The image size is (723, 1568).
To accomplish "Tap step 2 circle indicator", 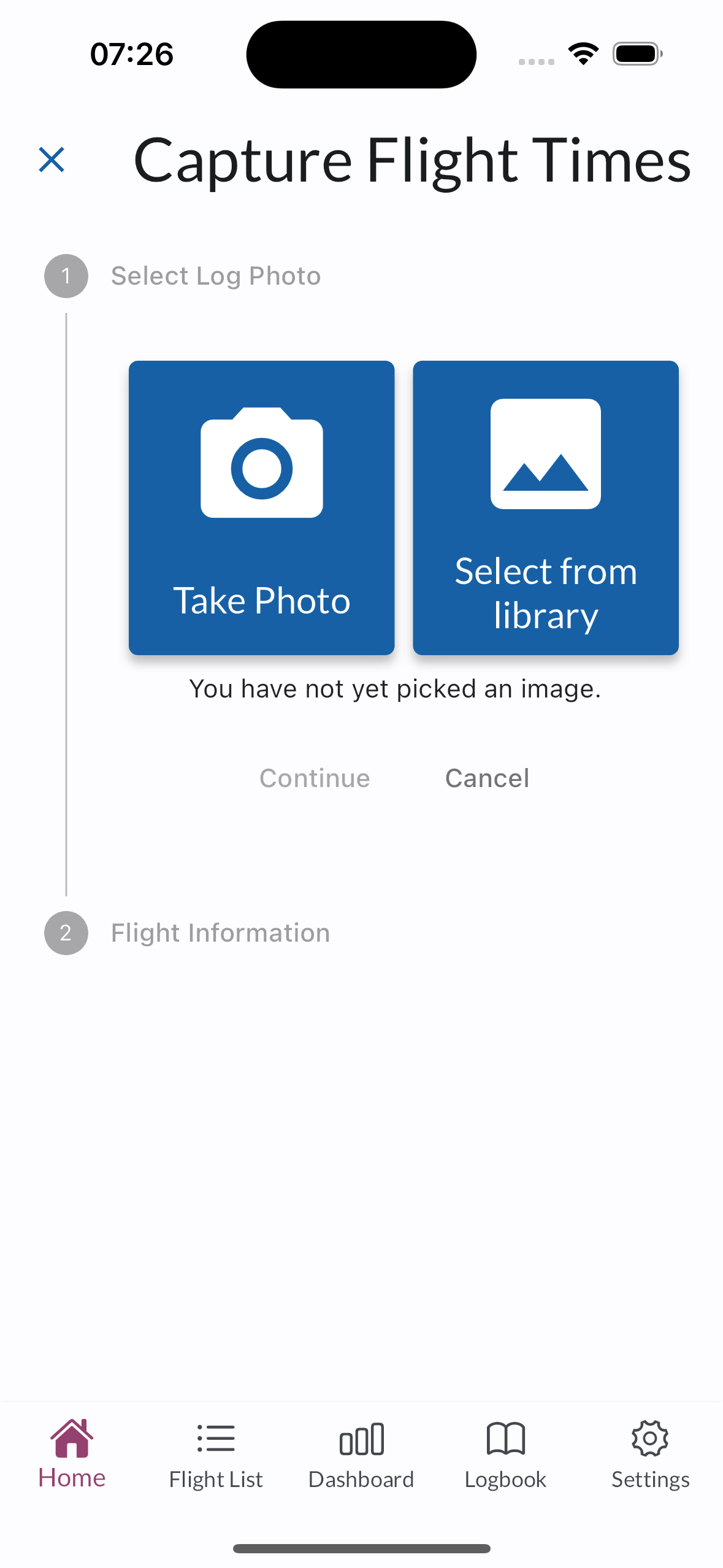I will tap(66, 933).
